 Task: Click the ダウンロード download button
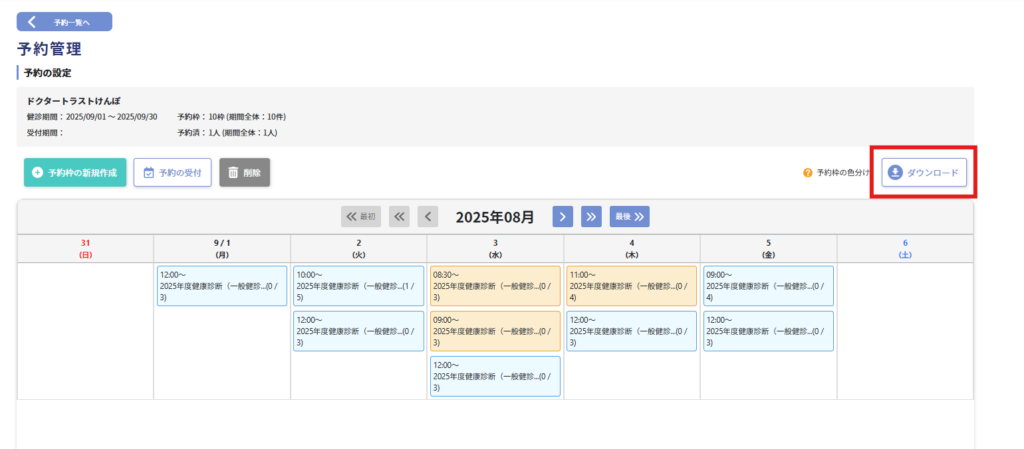924,173
